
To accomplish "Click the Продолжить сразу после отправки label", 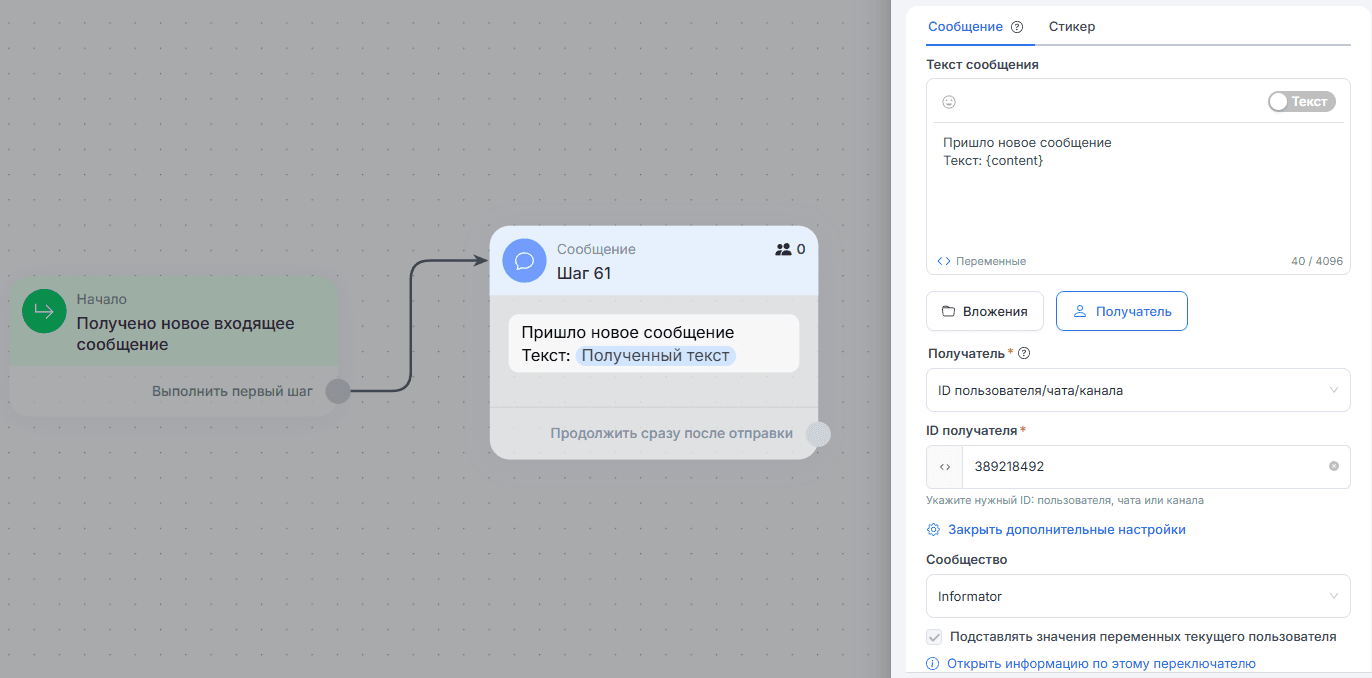I will (671, 433).
